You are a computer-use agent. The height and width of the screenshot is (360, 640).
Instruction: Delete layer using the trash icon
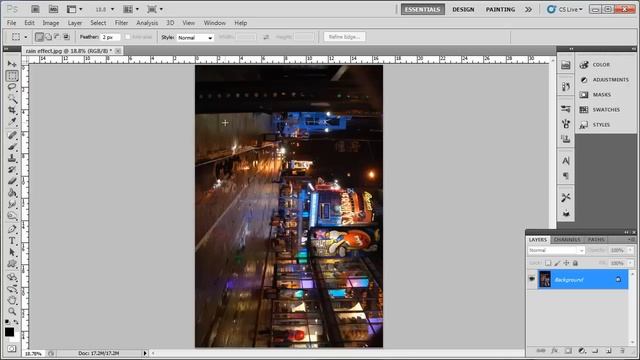(x=622, y=351)
